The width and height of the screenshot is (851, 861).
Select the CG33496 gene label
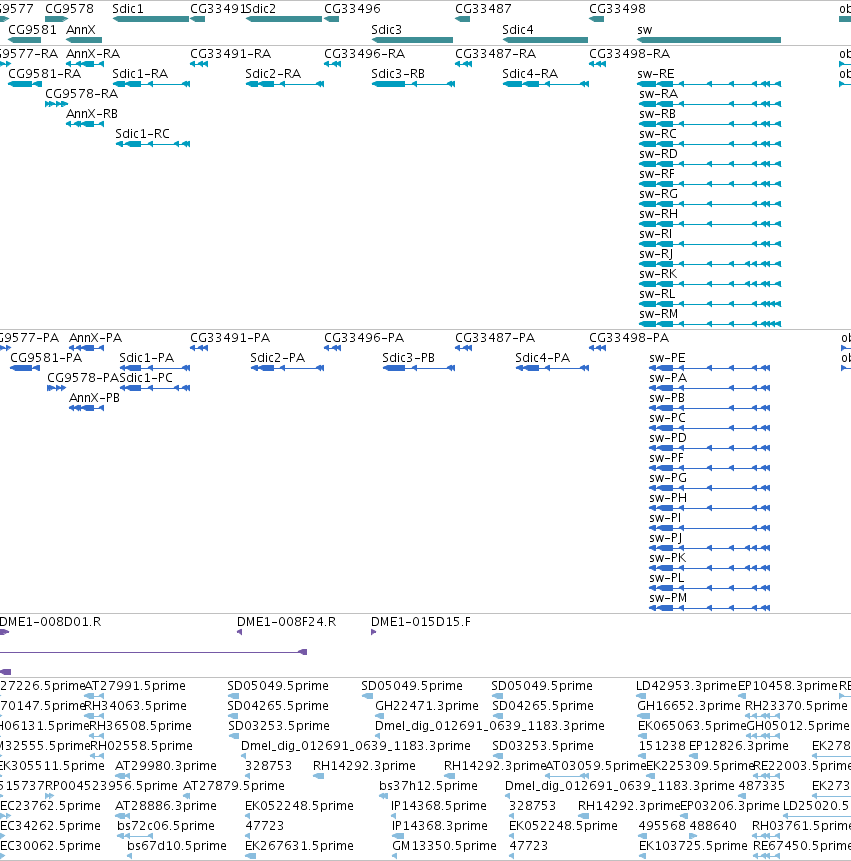(352, 9)
